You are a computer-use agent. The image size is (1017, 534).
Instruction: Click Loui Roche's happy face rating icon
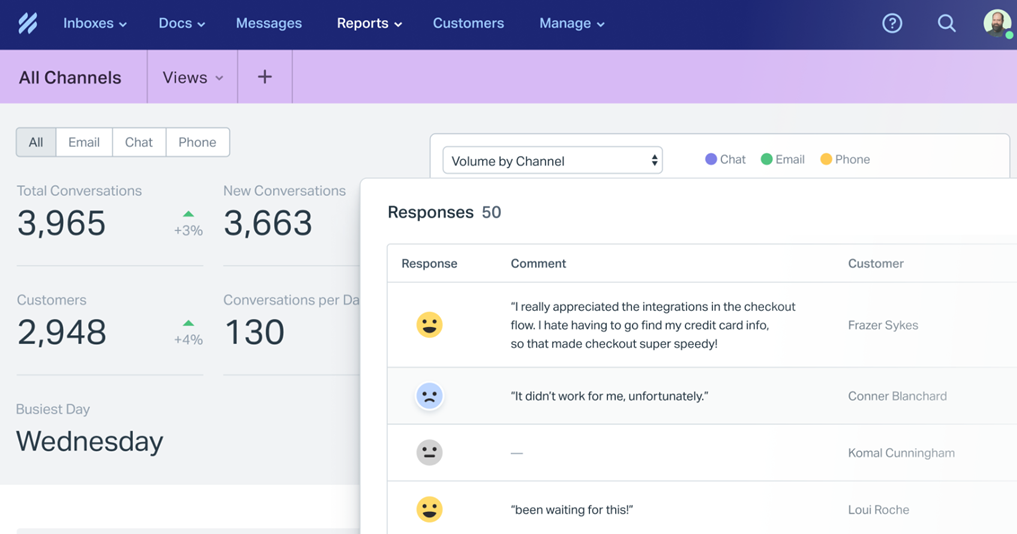point(429,510)
